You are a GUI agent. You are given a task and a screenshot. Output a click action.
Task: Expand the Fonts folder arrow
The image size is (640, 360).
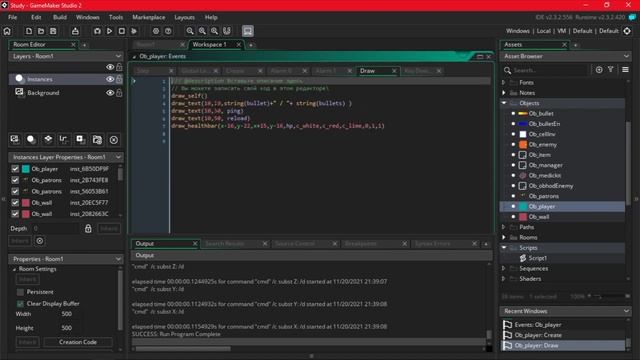pyautogui.click(x=504, y=82)
